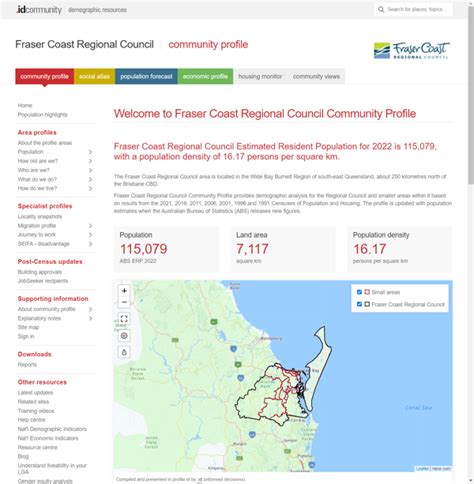
Task: Click the map locate target icon
Action: coord(124,336)
